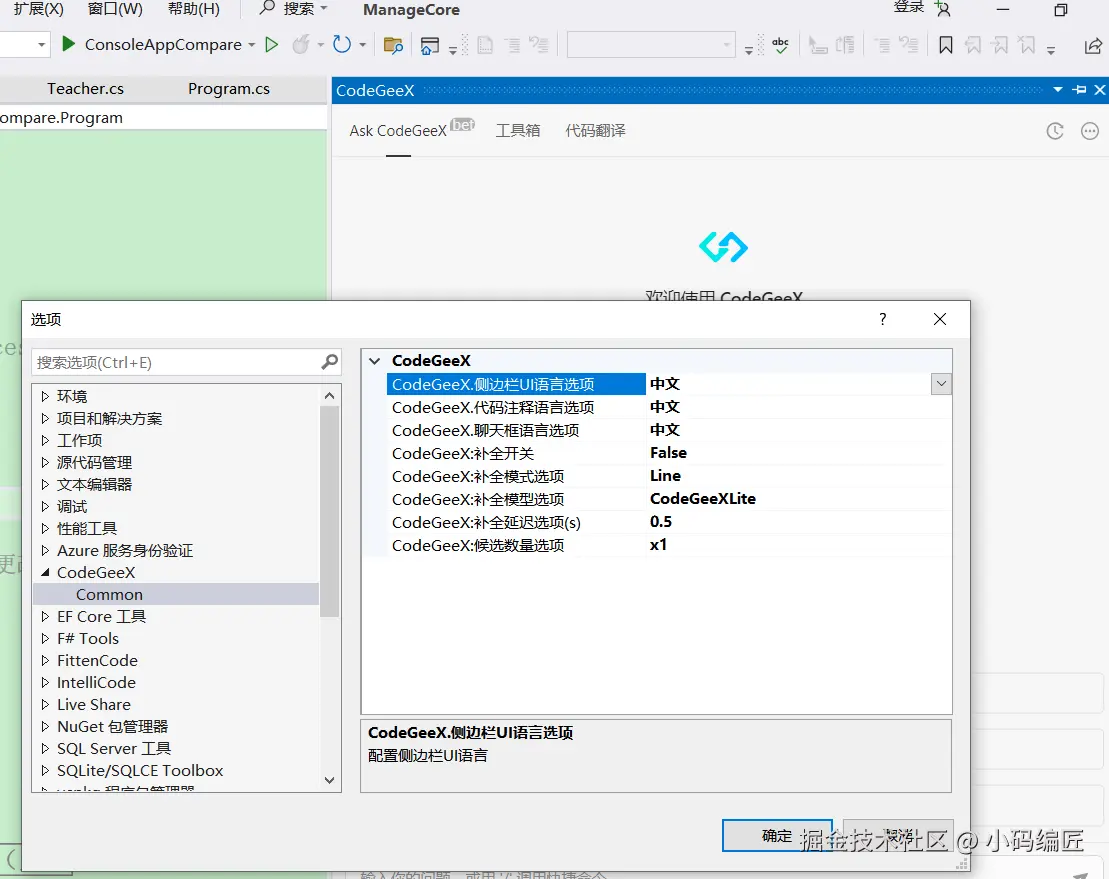This screenshot has width=1109, height=879.
Task: Click the hot reload flame icon
Action: (x=301, y=45)
